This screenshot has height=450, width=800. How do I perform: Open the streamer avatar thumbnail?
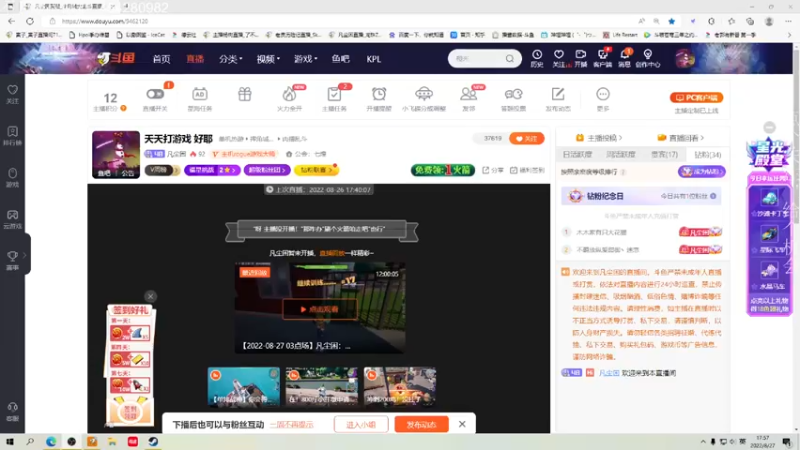tap(116, 155)
